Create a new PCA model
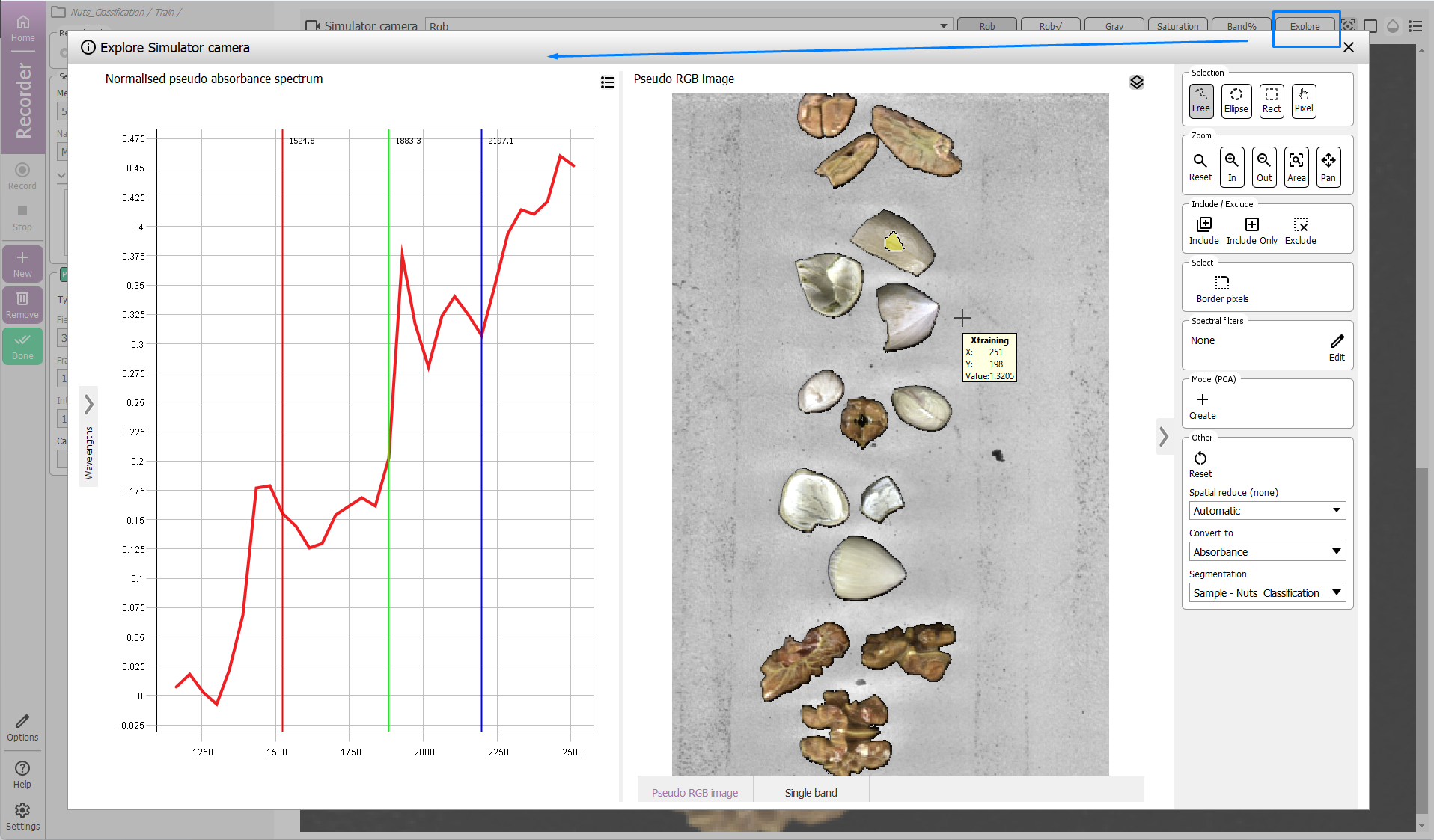The image size is (1434, 840). tap(1202, 405)
